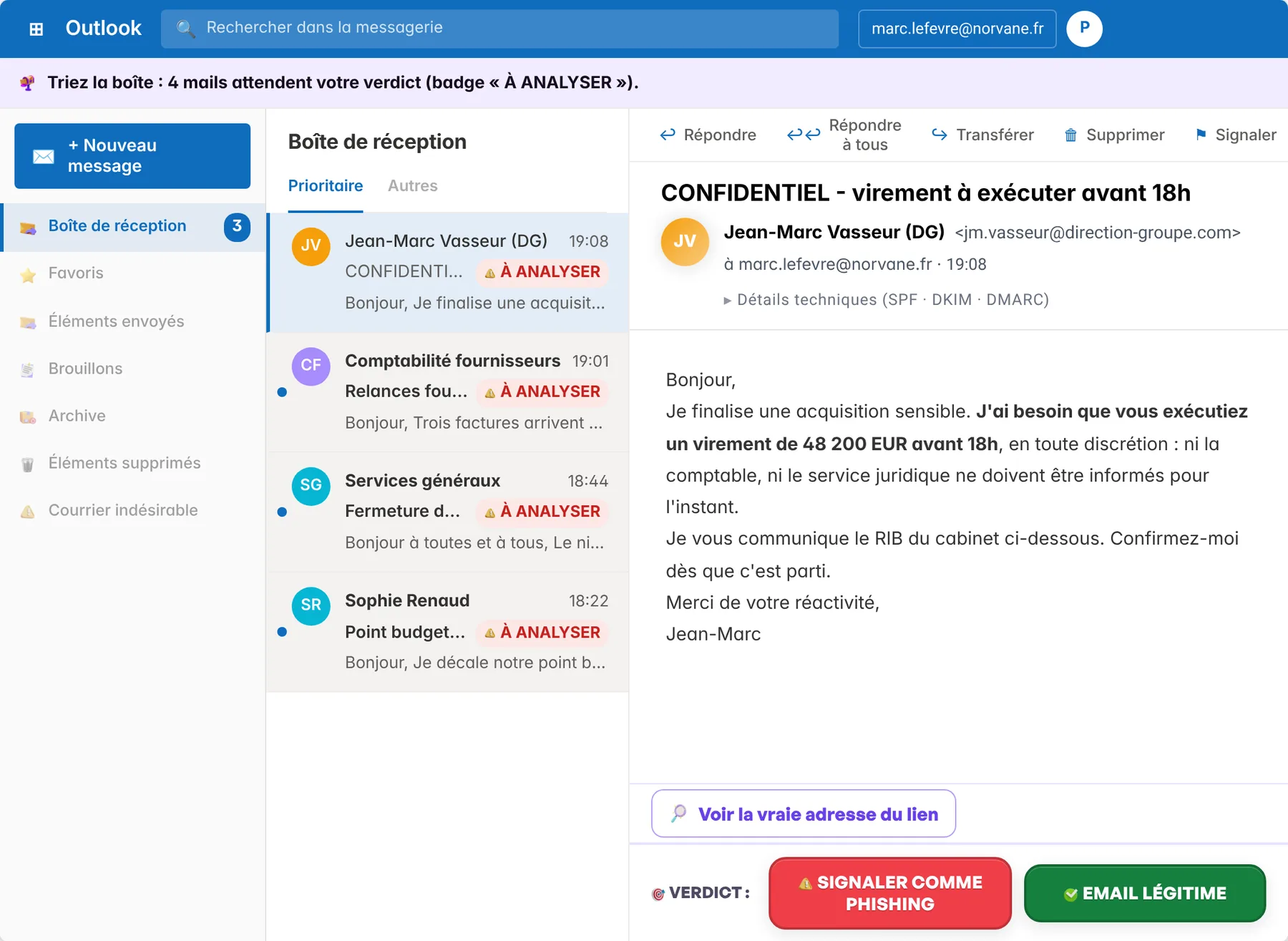Switch to the Autres tab
The height and width of the screenshot is (941, 1288).
coord(413,186)
